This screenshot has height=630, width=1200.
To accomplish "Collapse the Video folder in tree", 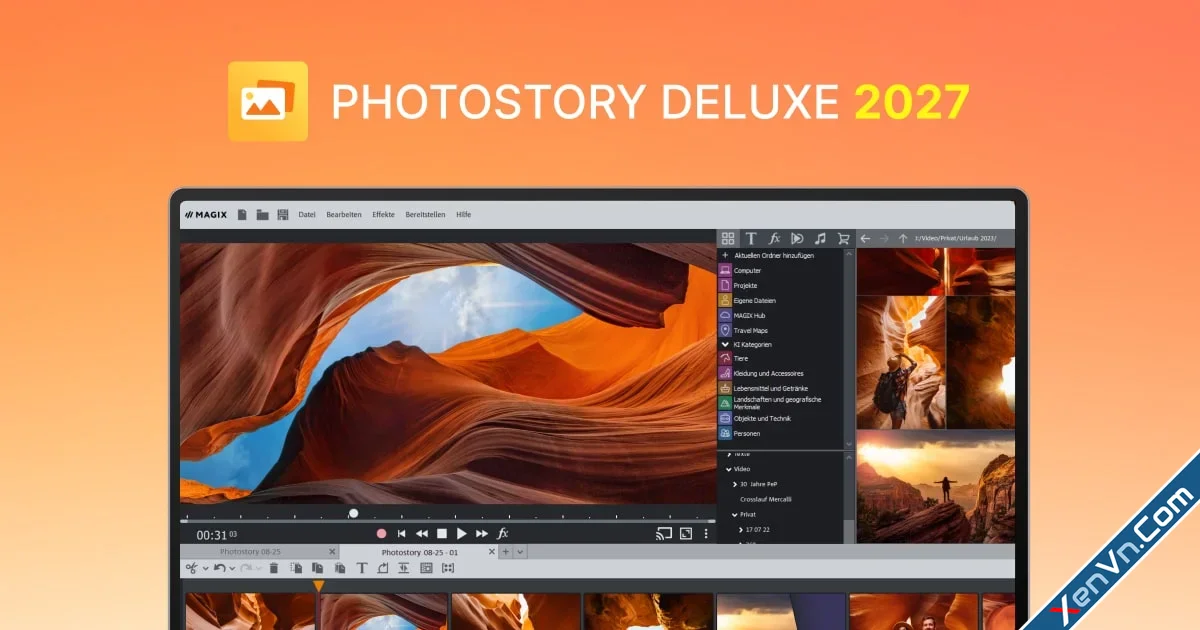I will pos(729,468).
